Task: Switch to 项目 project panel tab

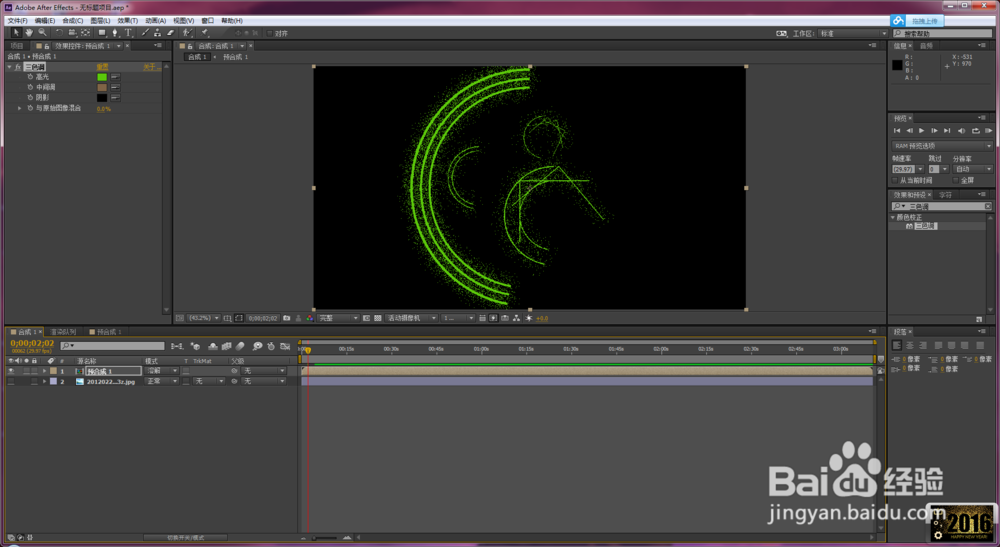Action: (x=17, y=46)
